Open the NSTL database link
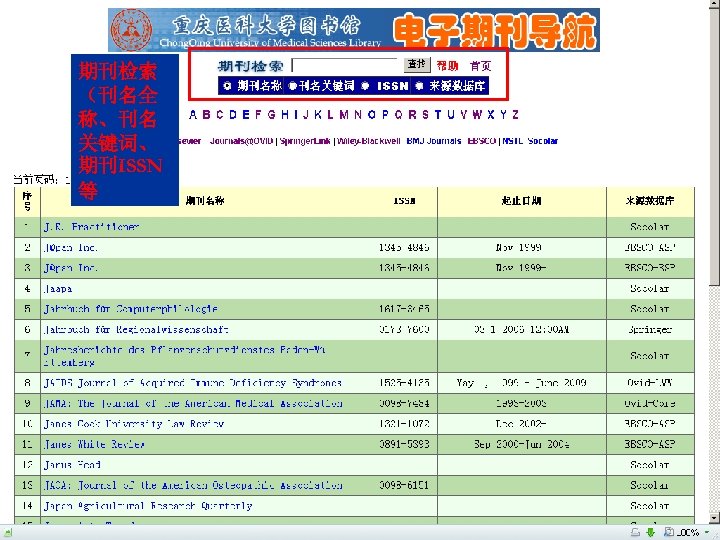720x540 pixels. 512,141
